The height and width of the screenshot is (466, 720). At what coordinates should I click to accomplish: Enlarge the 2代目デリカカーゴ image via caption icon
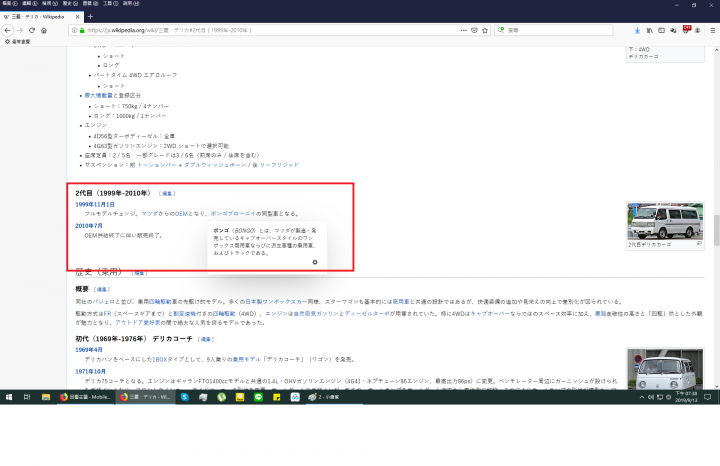699,244
